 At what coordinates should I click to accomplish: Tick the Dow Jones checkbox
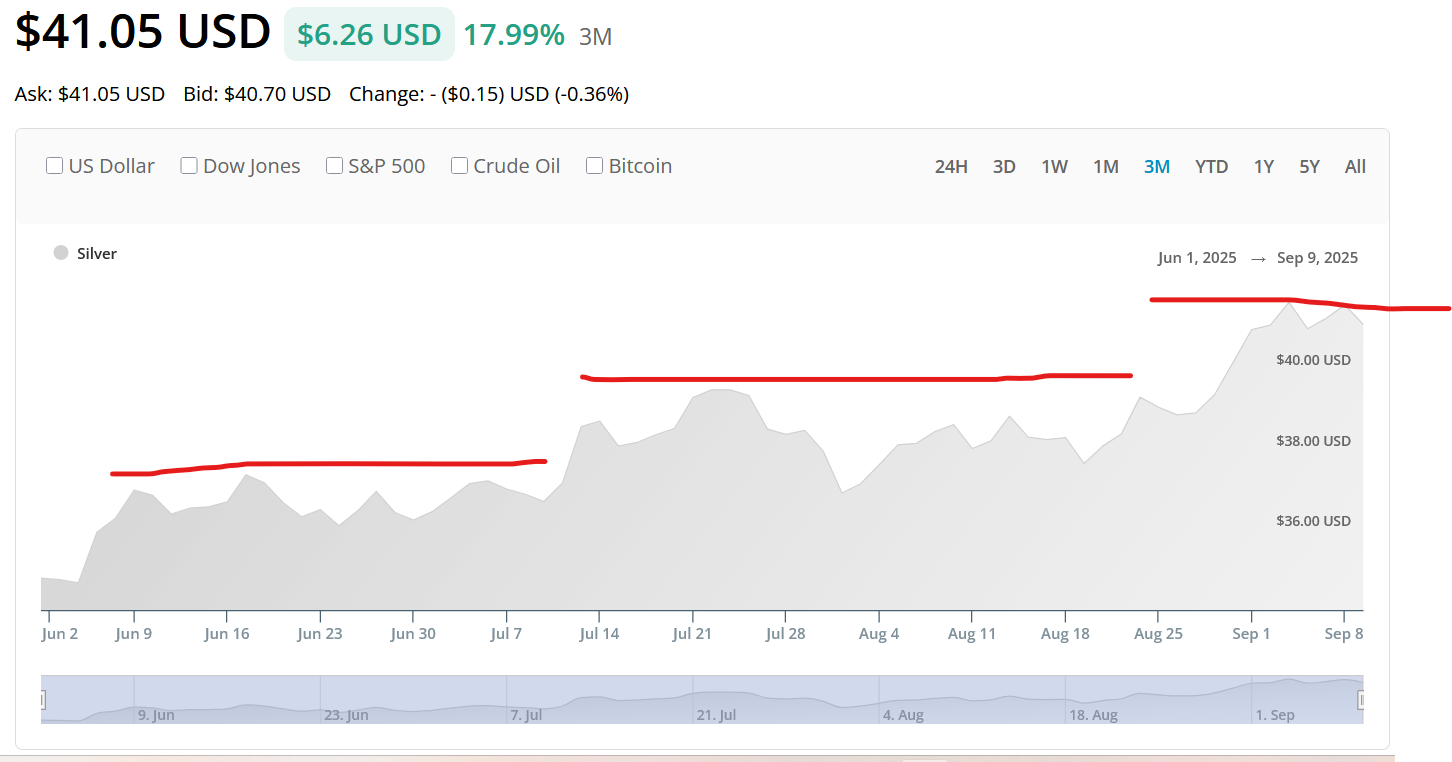[189, 166]
